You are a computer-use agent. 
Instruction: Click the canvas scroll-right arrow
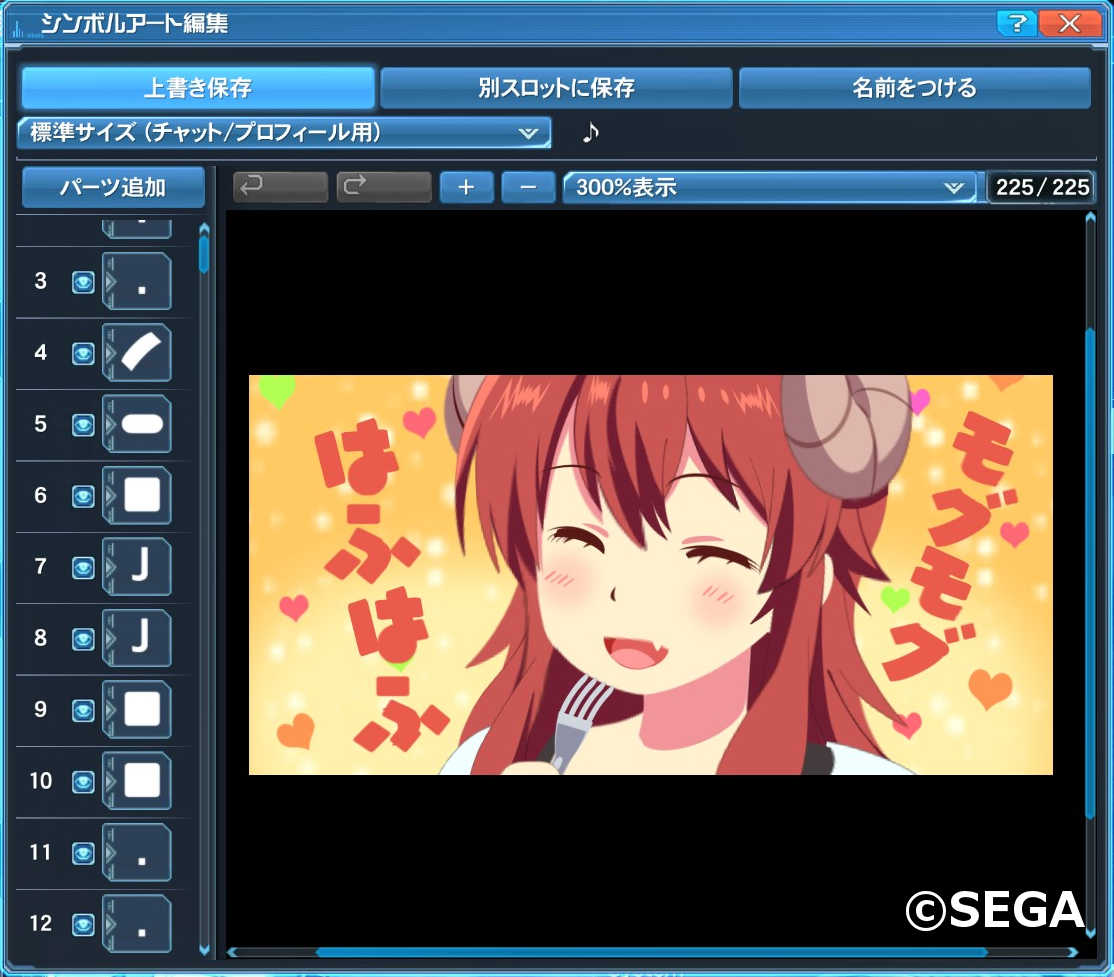coord(1073,952)
